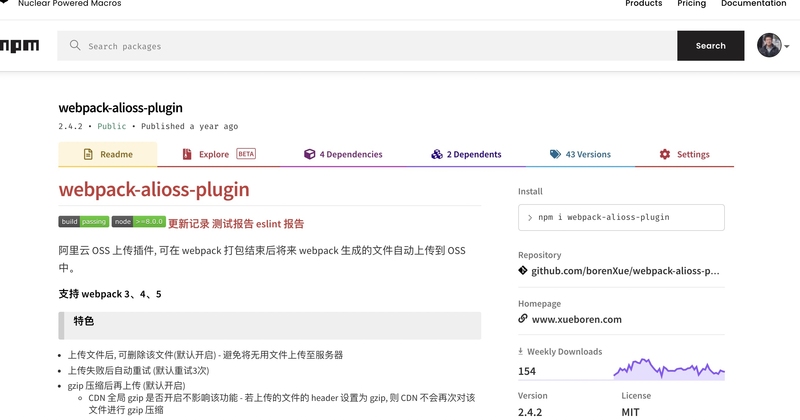Click the Install section label
Image resolution: width=800 pixels, height=420 pixels.
tap(530, 191)
